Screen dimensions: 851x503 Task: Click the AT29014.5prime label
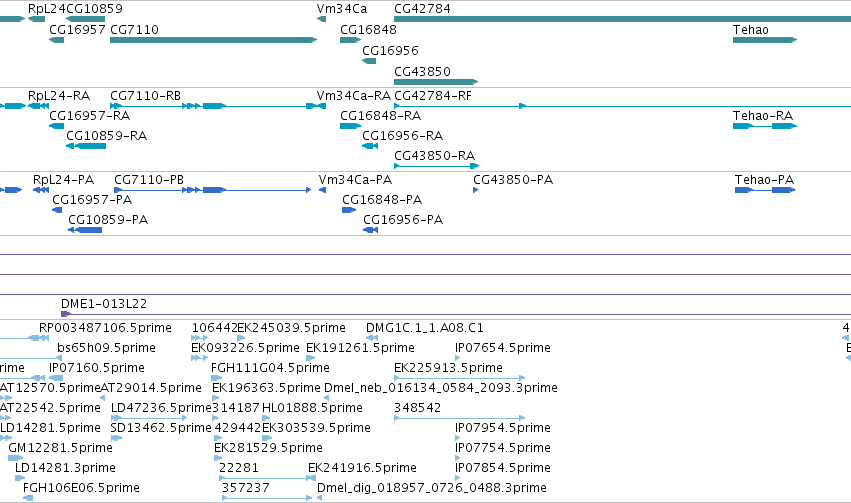[151, 388]
